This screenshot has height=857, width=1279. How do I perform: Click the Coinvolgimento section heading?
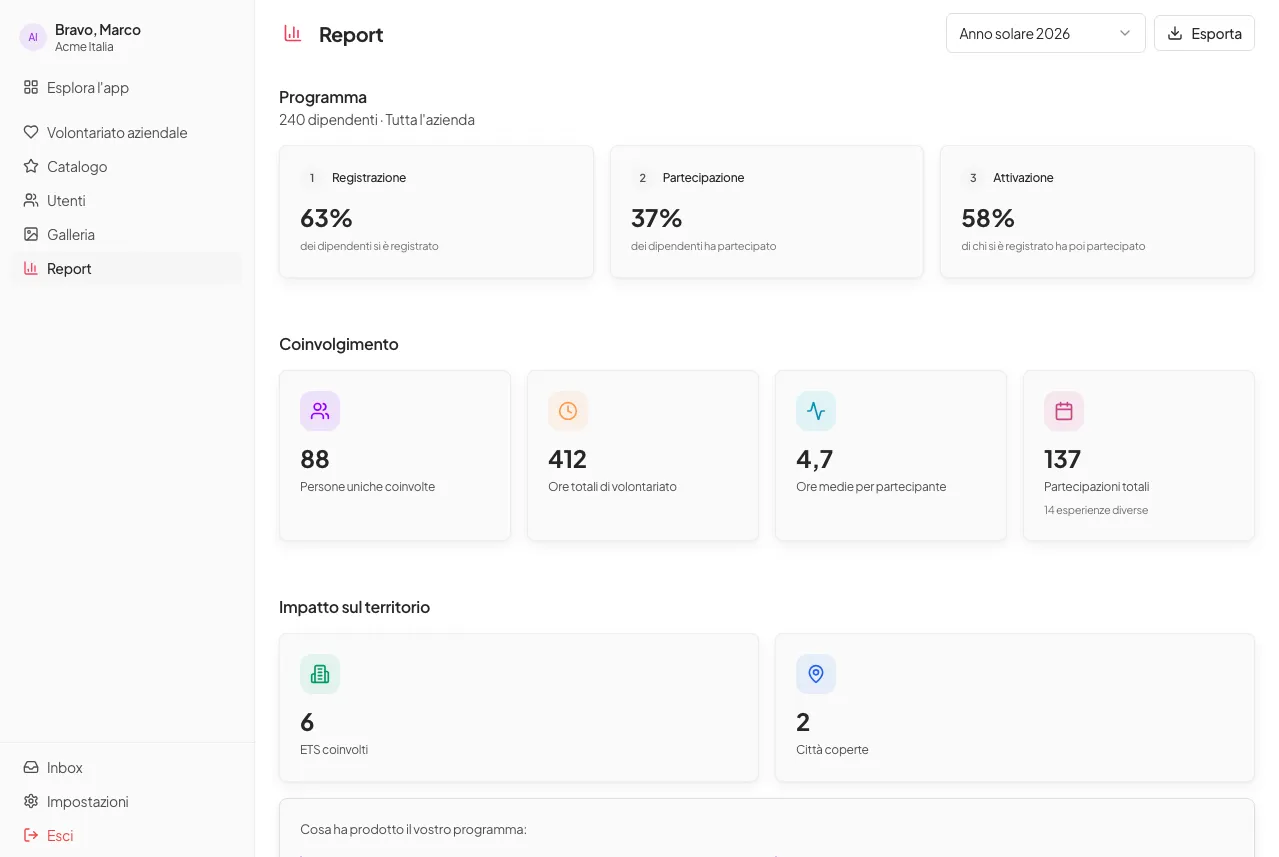(x=339, y=344)
